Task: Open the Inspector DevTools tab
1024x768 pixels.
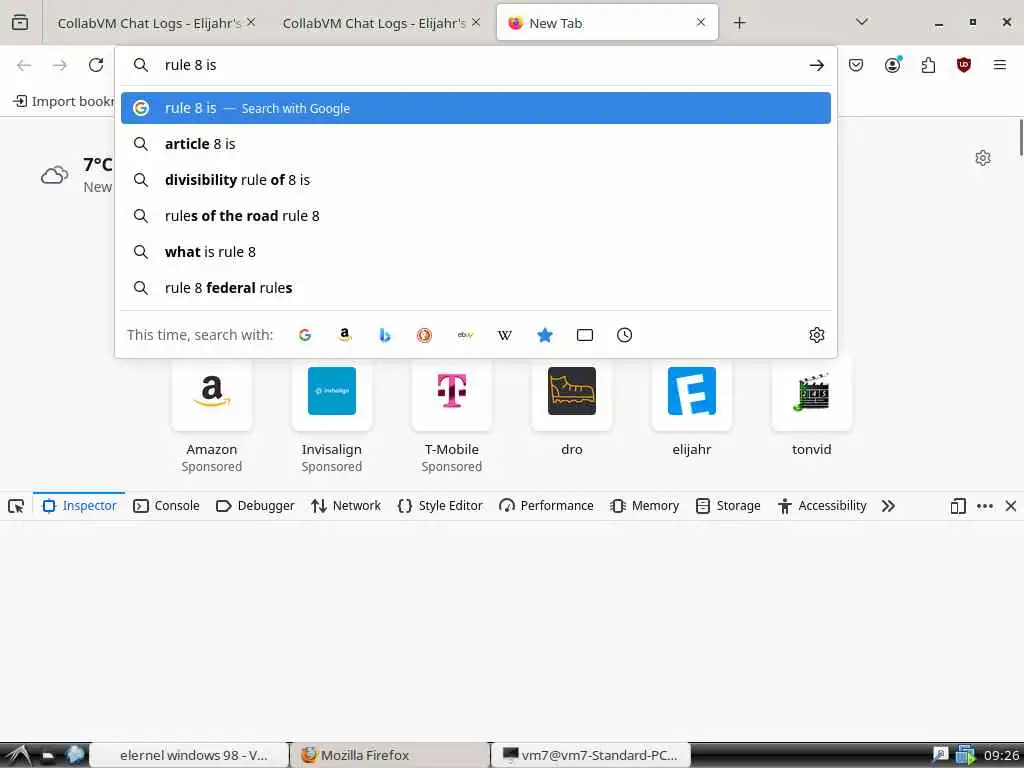Action: [x=79, y=506]
